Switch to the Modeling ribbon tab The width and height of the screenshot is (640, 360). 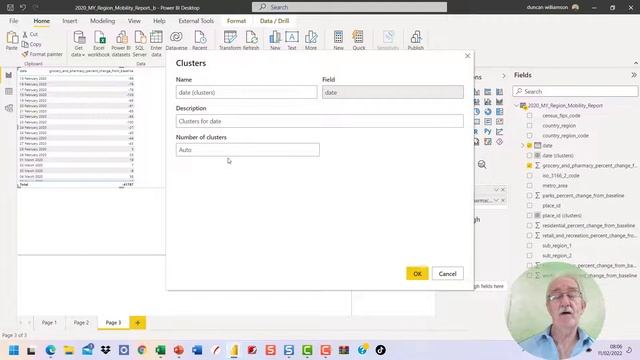(x=102, y=21)
